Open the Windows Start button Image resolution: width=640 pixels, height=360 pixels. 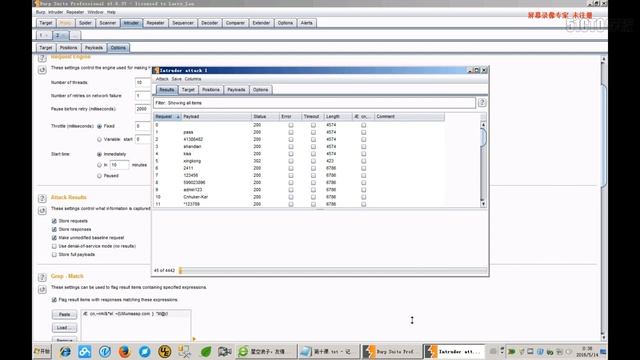pyautogui.click(x=42, y=351)
